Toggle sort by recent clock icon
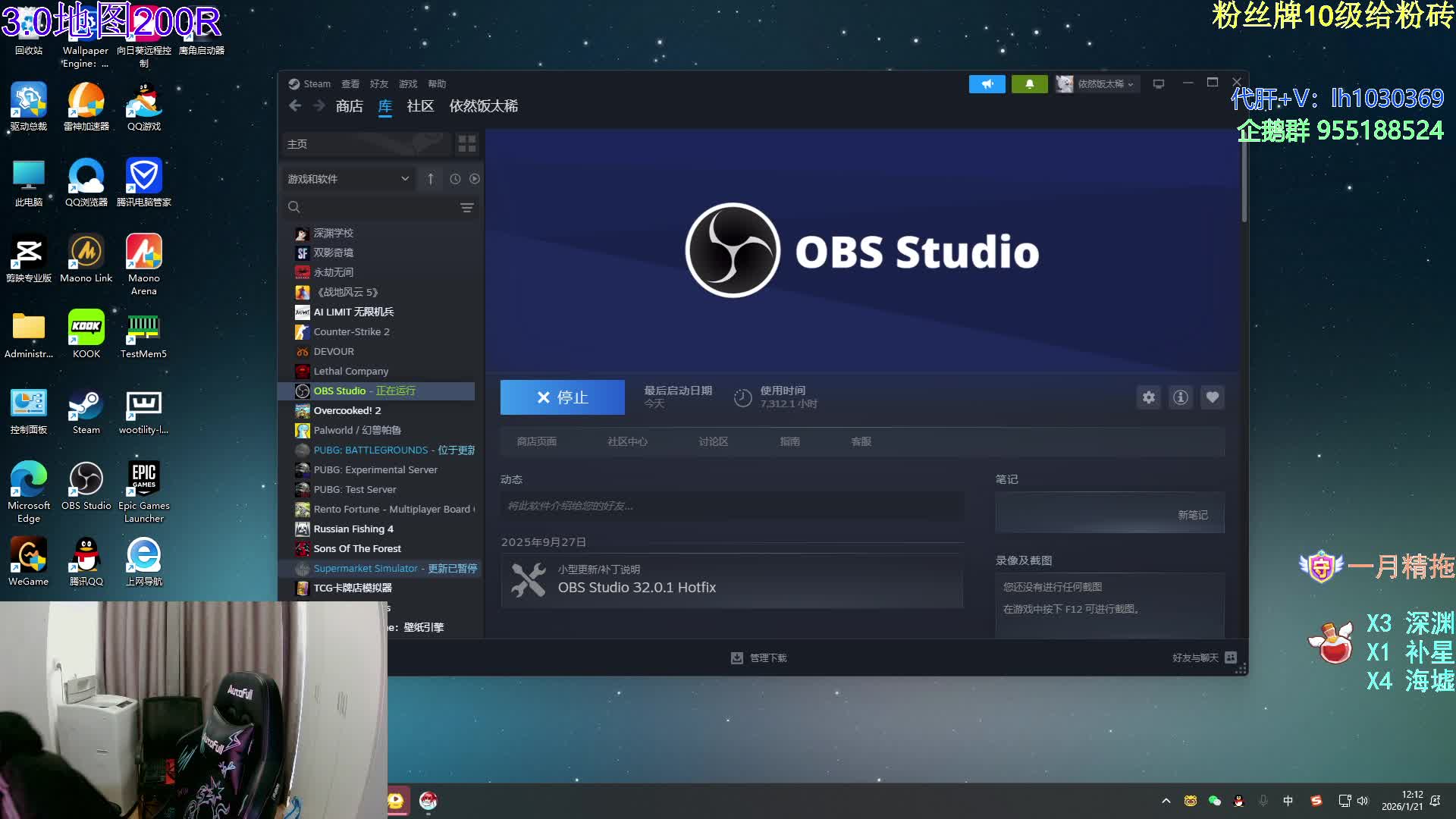1456x819 pixels. pos(455,179)
